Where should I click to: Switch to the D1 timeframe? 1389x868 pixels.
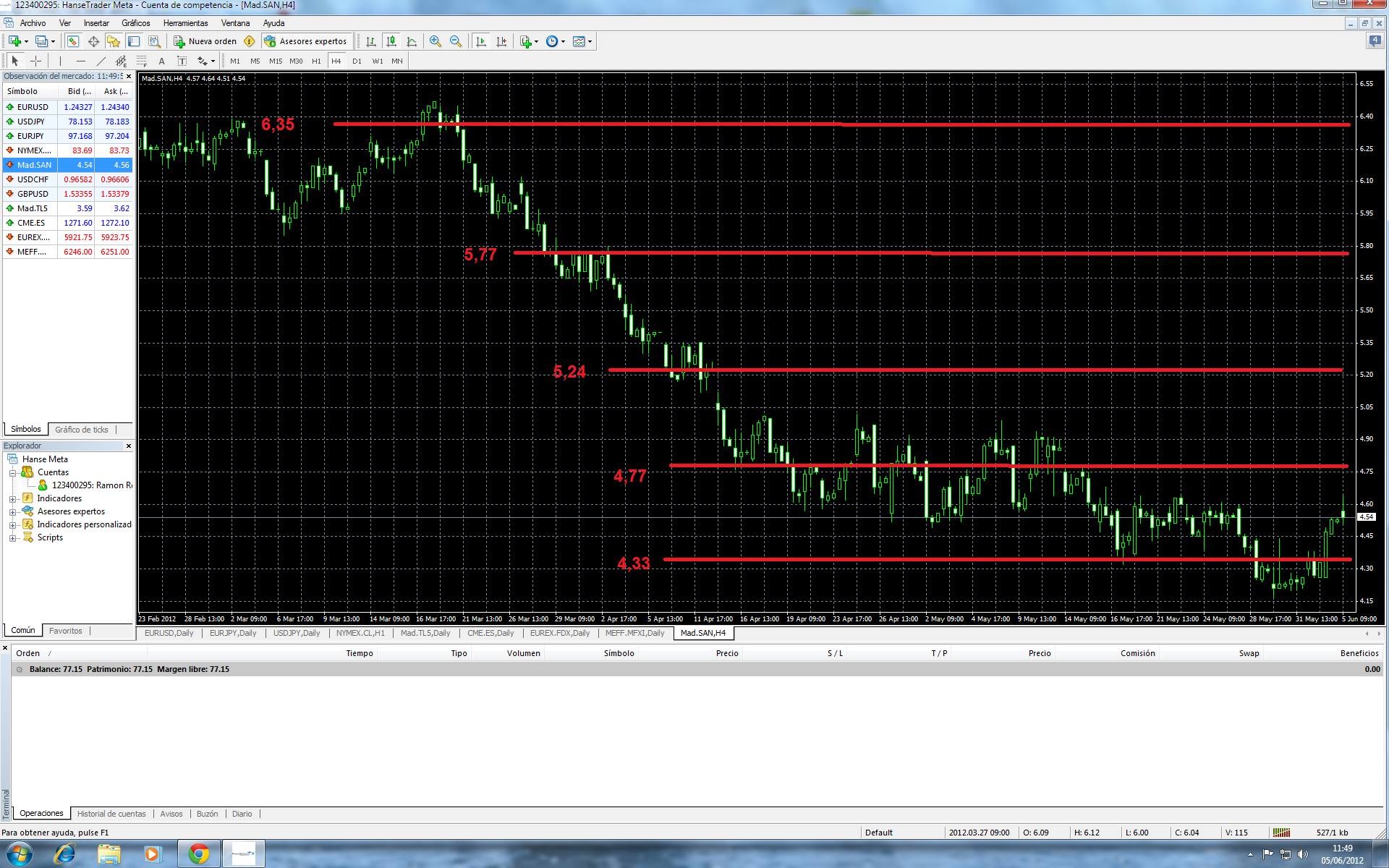pos(357,61)
